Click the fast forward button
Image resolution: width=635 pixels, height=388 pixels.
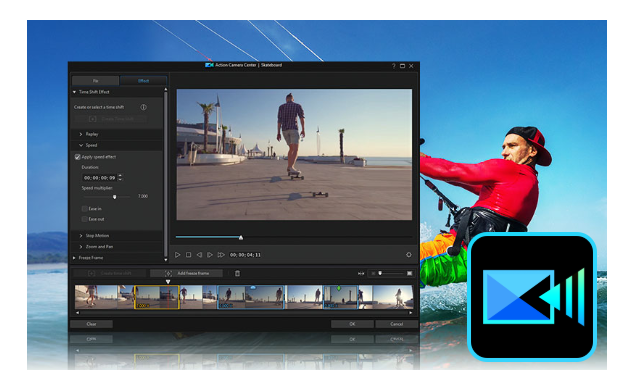(221, 255)
